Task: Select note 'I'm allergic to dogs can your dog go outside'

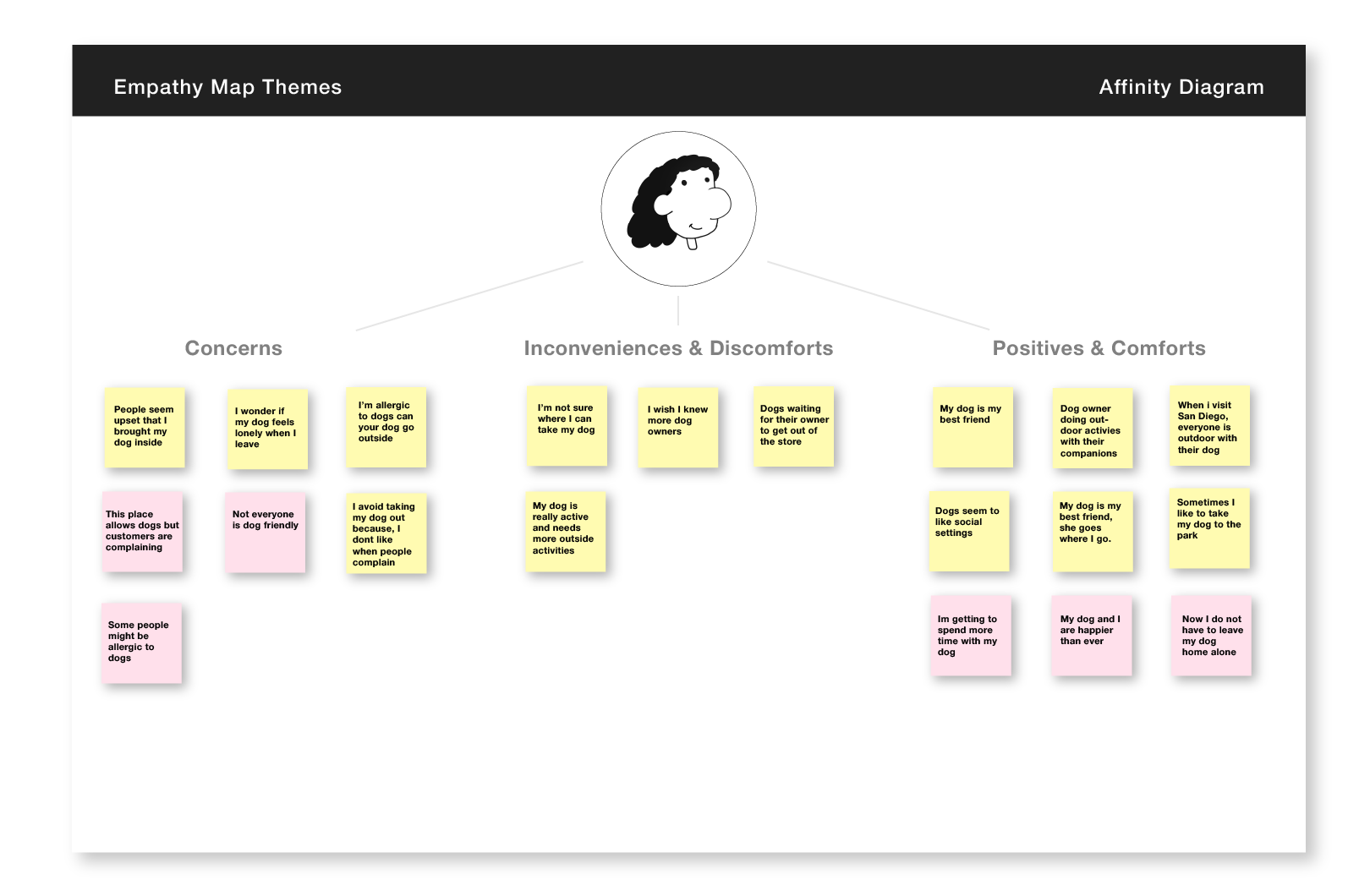Action: (x=386, y=427)
